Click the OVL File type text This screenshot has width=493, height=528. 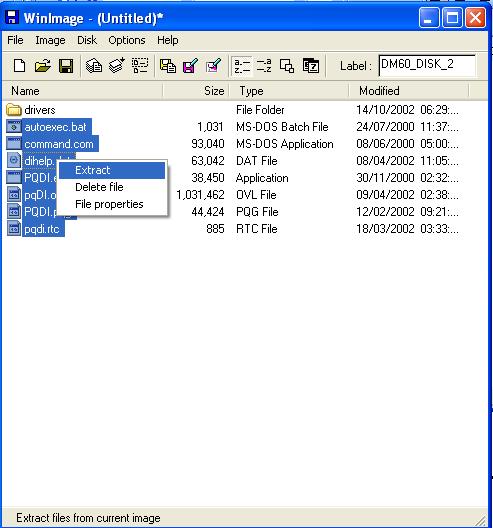coord(256,195)
